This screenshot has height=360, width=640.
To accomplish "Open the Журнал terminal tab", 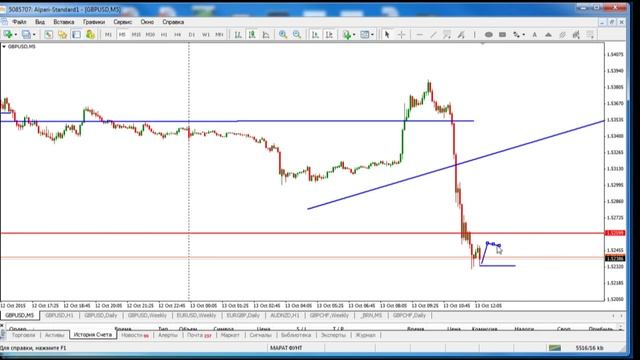I will (365, 335).
